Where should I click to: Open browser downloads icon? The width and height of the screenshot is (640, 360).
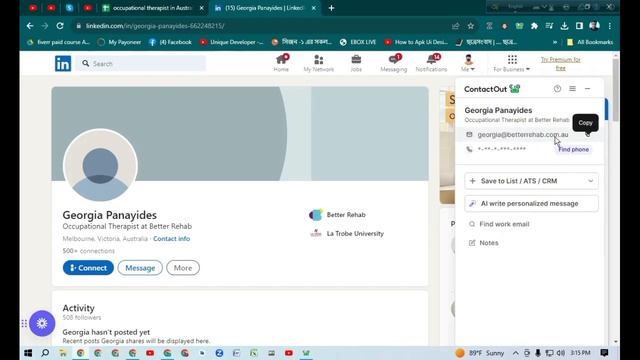click(x=564, y=26)
